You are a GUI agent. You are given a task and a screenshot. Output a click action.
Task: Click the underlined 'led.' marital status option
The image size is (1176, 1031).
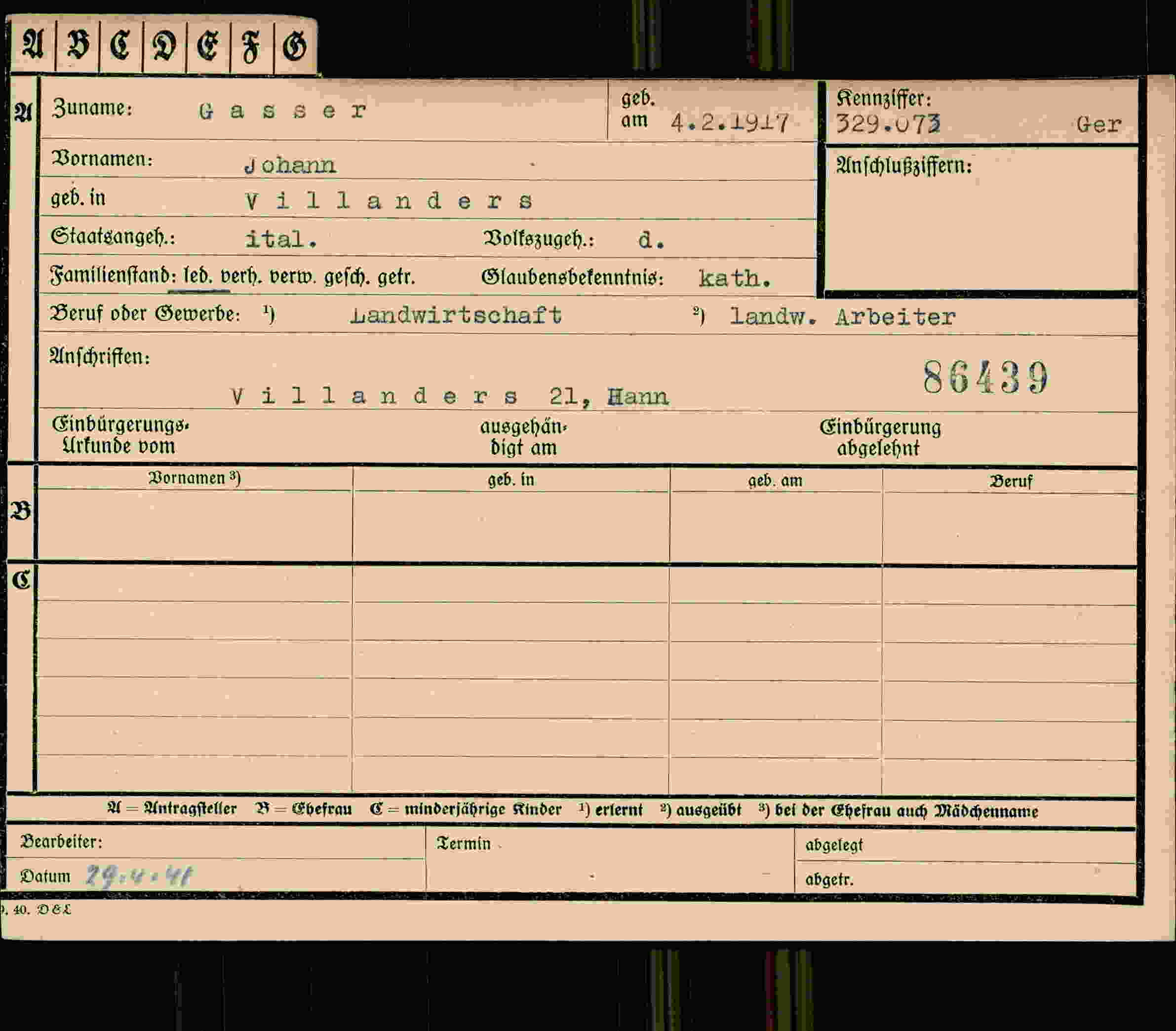pyautogui.click(x=197, y=276)
